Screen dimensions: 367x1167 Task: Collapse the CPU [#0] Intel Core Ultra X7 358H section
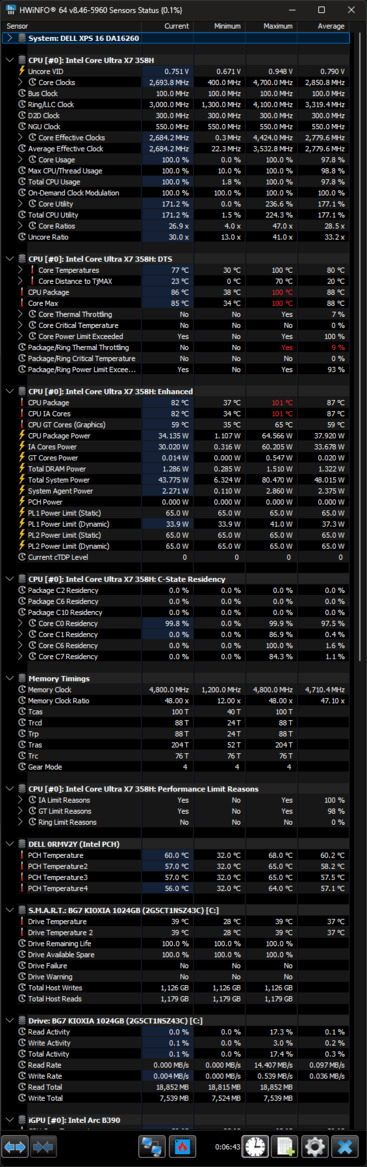[9, 60]
